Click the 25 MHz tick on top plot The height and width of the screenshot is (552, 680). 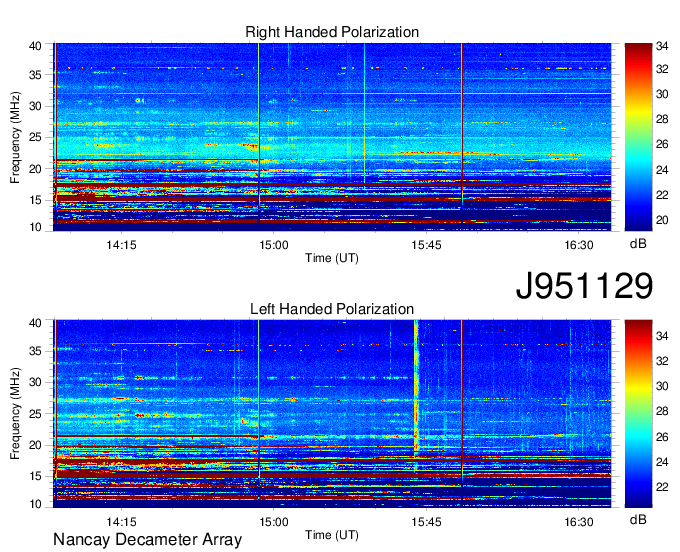coord(35,137)
